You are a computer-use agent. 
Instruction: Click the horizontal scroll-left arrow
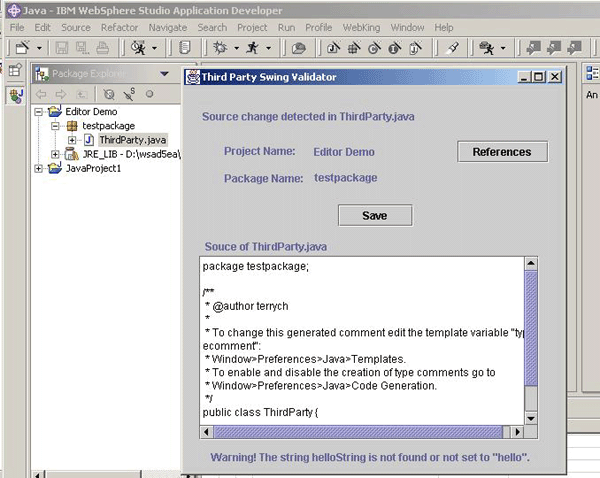207,432
